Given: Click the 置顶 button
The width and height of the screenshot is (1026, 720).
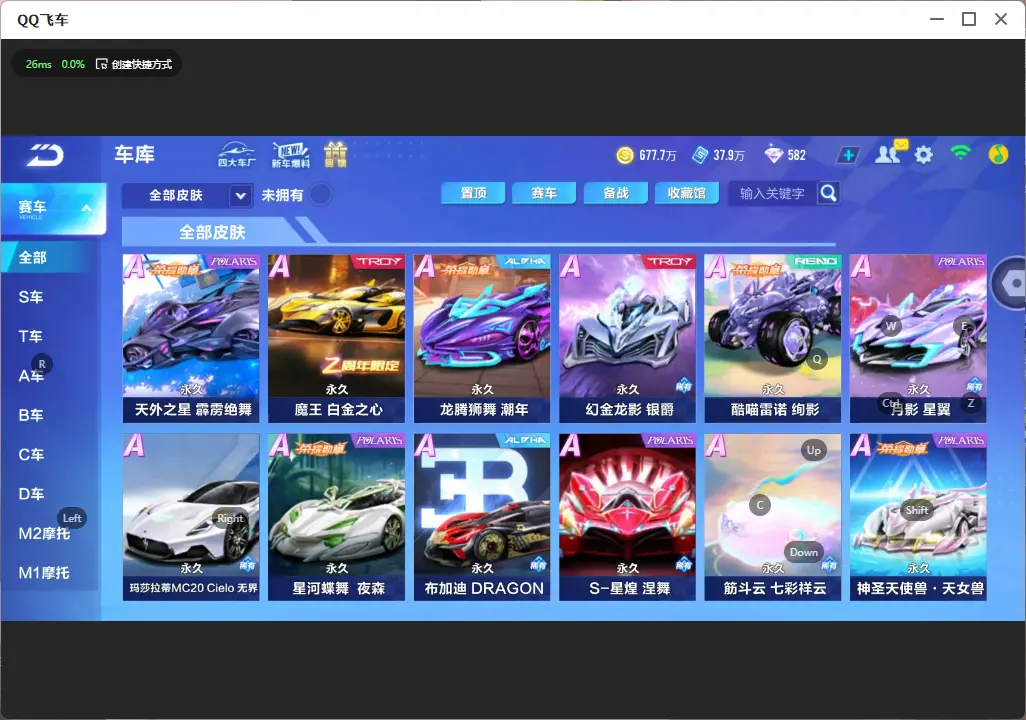Looking at the screenshot, I should [473, 193].
